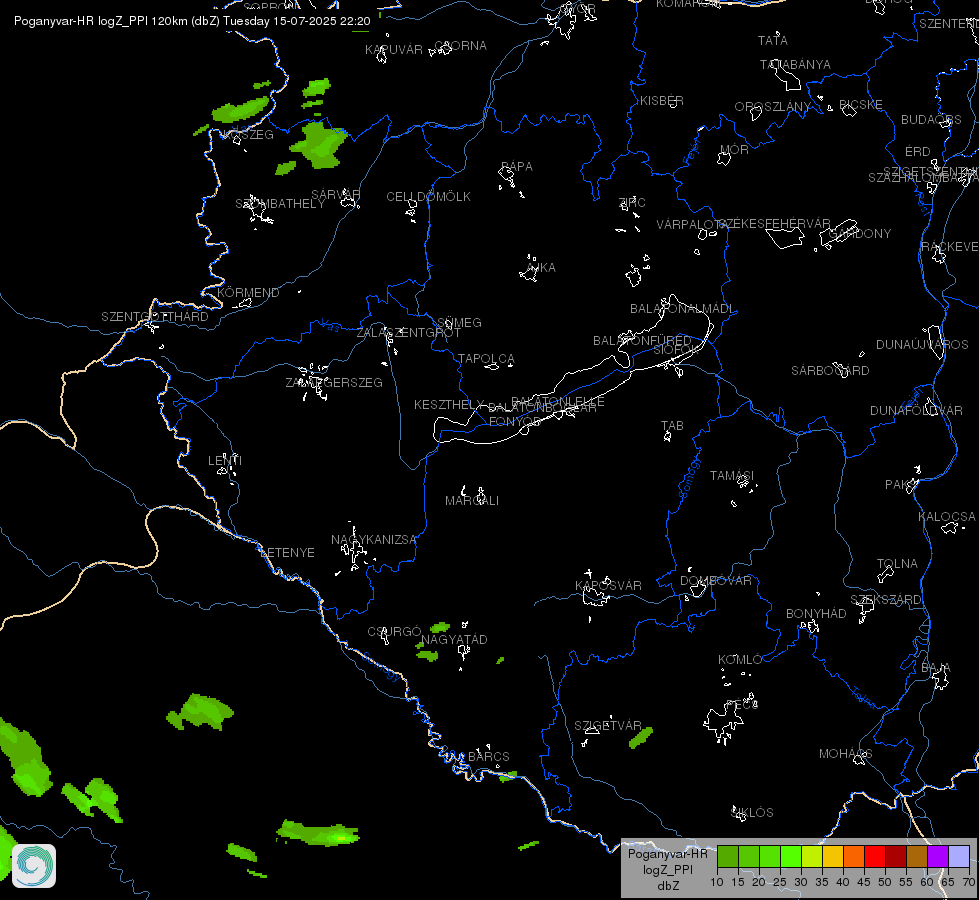Select the purple 60-65 dBZ legend swatch

pyautogui.click(x=938, y=856)
